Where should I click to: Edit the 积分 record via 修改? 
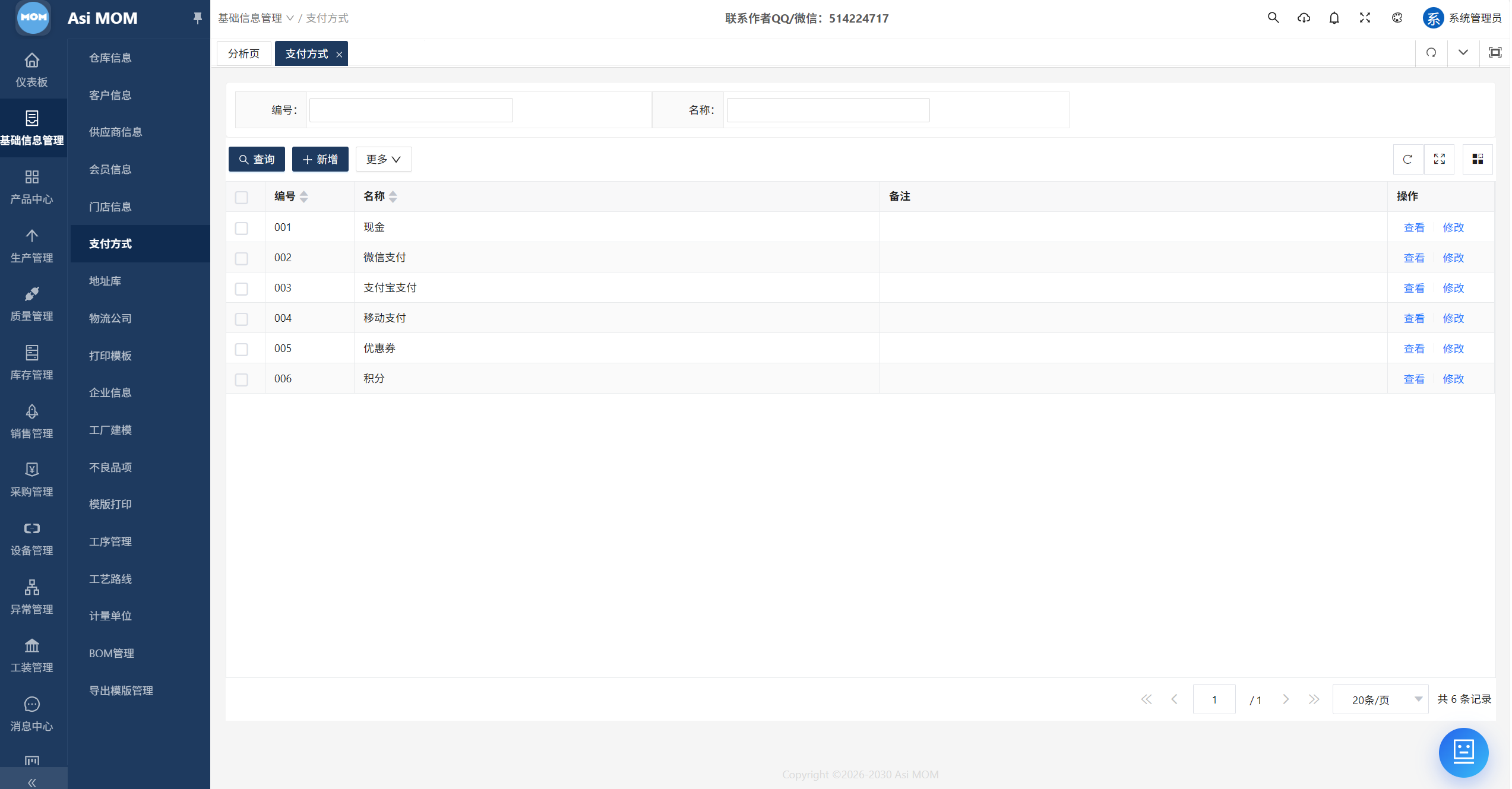click(x=1454, y=379)
